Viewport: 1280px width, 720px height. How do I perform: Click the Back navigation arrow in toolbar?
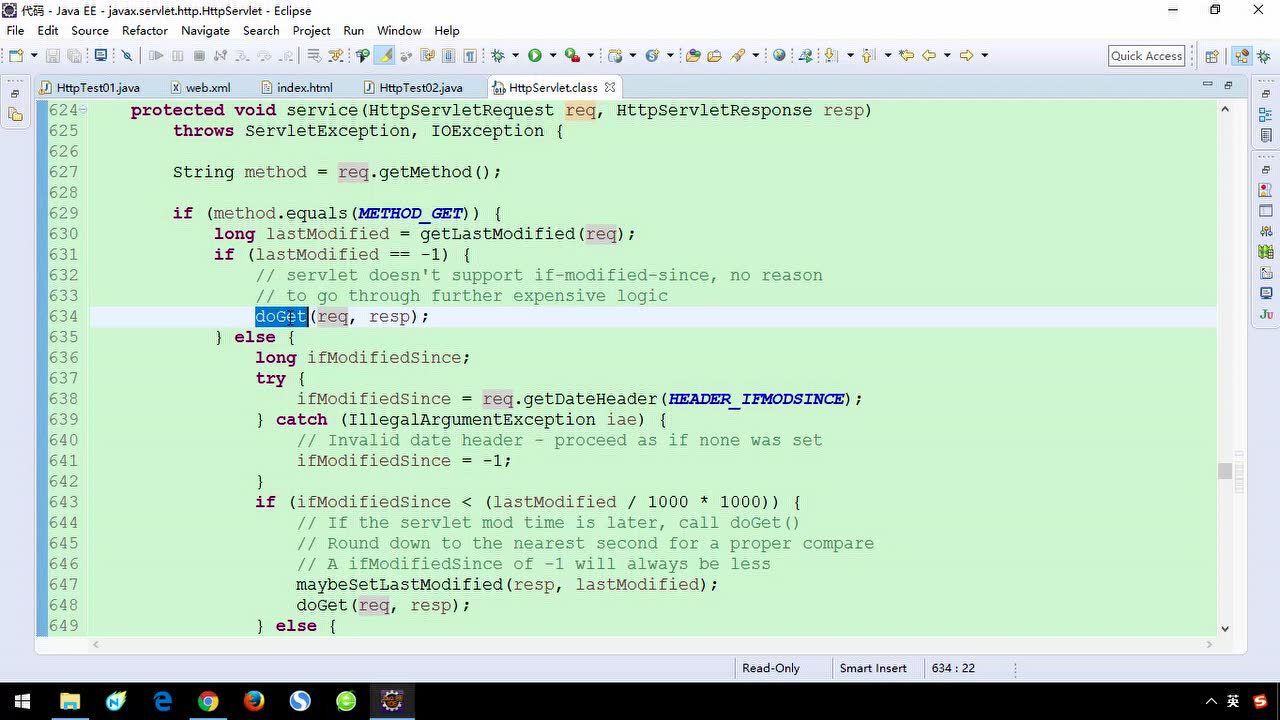[x=929, y=56]
